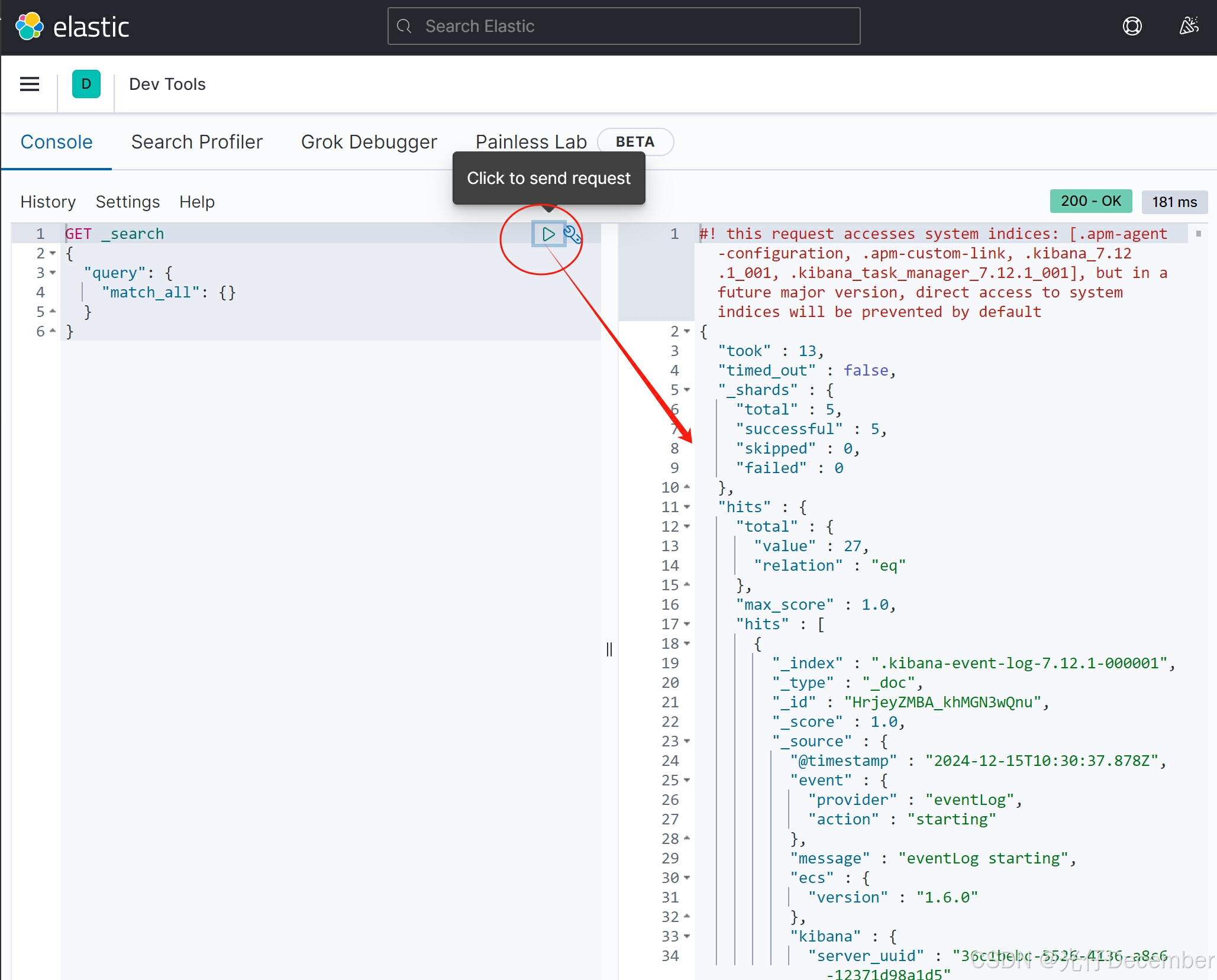Collapse the "event" object at line 25
The image size is (1217, 980).
687,780
